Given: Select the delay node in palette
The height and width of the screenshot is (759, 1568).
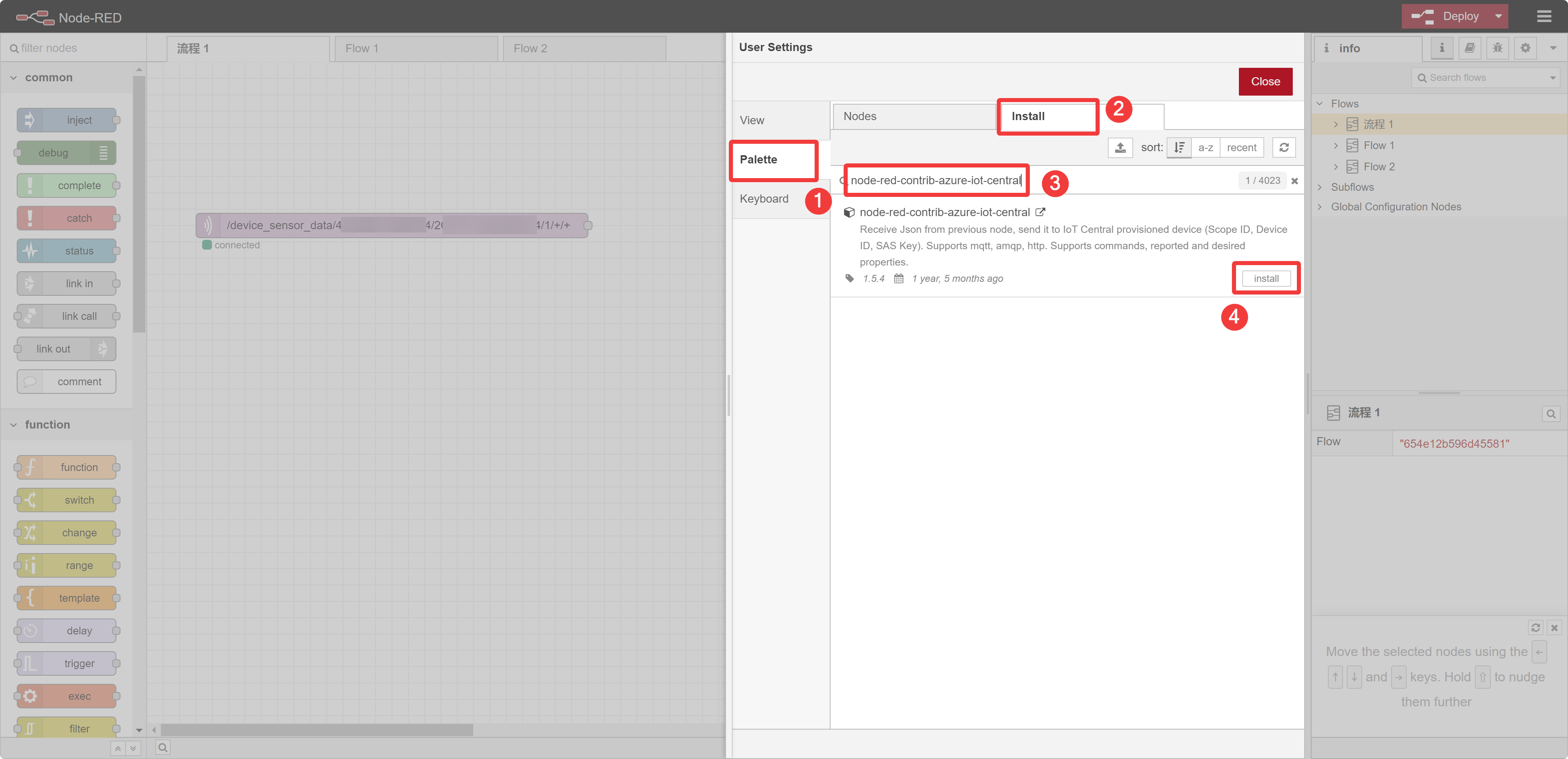Looking at the screenshot, I should 67,630.
